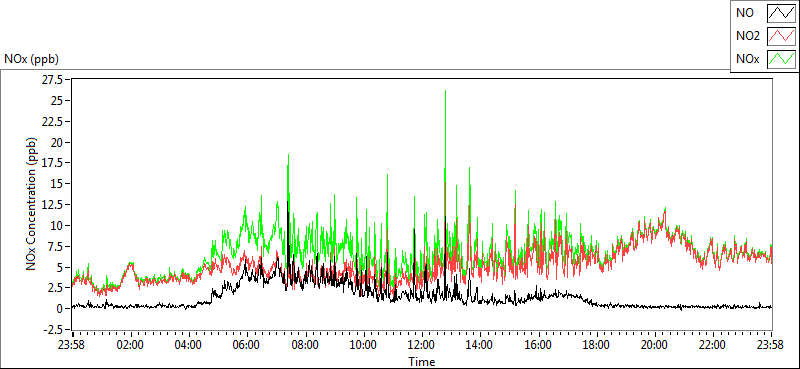
Task: Click the tallest green NOx spike near 13:00
Action: (x=445, y=92)
